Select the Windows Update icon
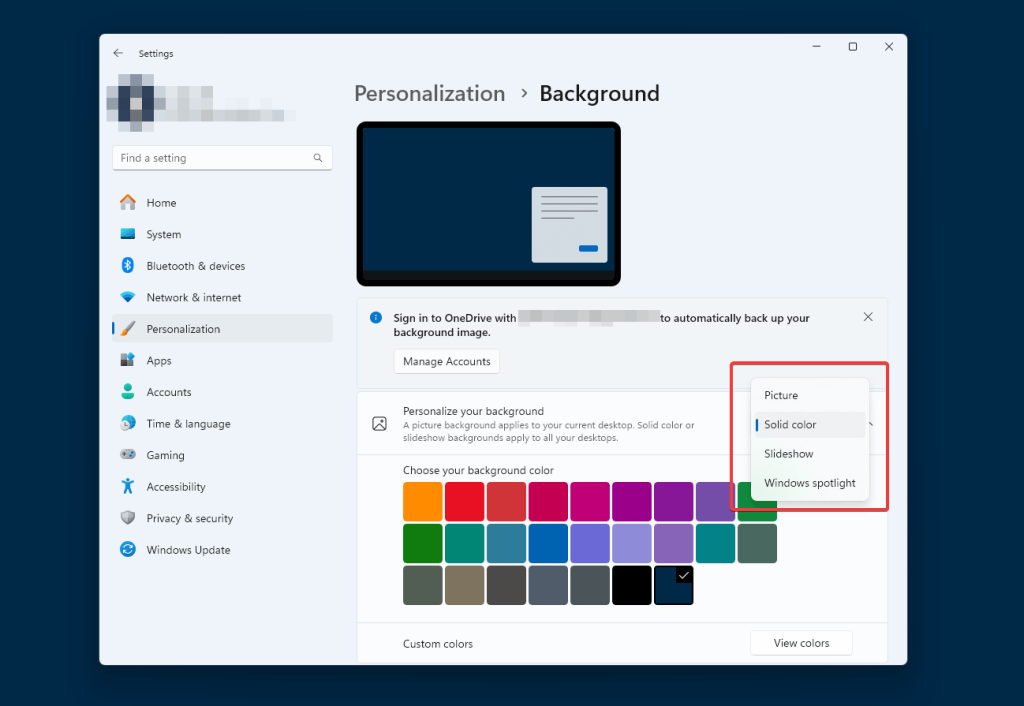1024x706 pixels. click(130, 549)
